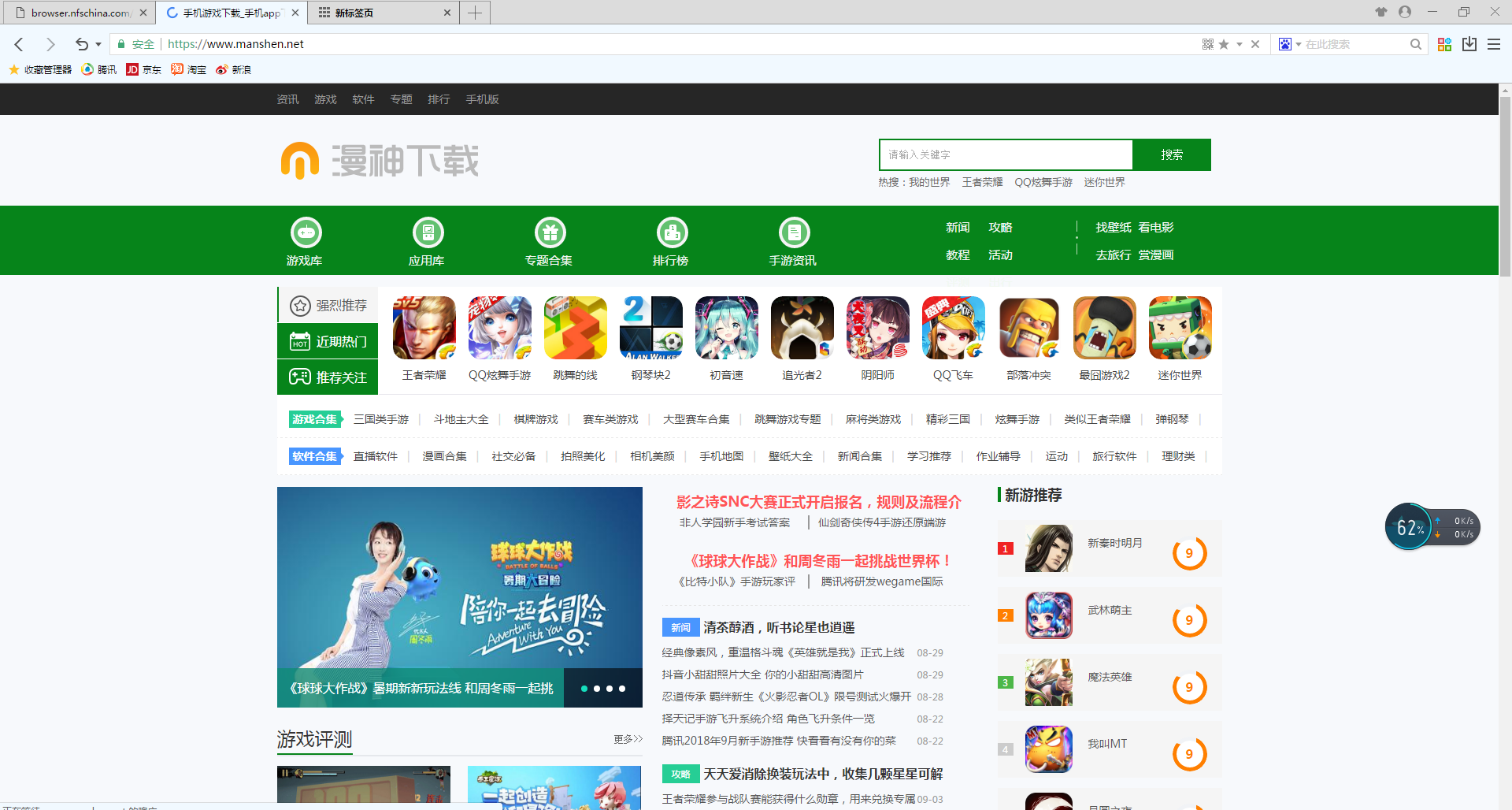Stop loading with the X icon

pos(1255,44)
